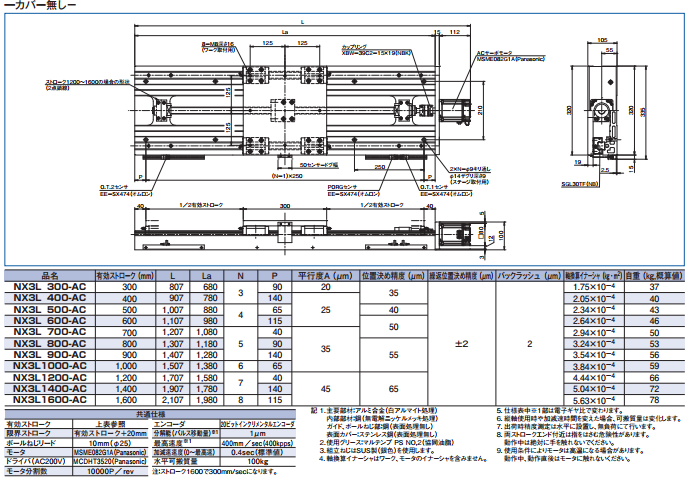Select the product name NX3L 500-AC
The width and height of the screenshot is (695, 483).
(x=50, y=310)
